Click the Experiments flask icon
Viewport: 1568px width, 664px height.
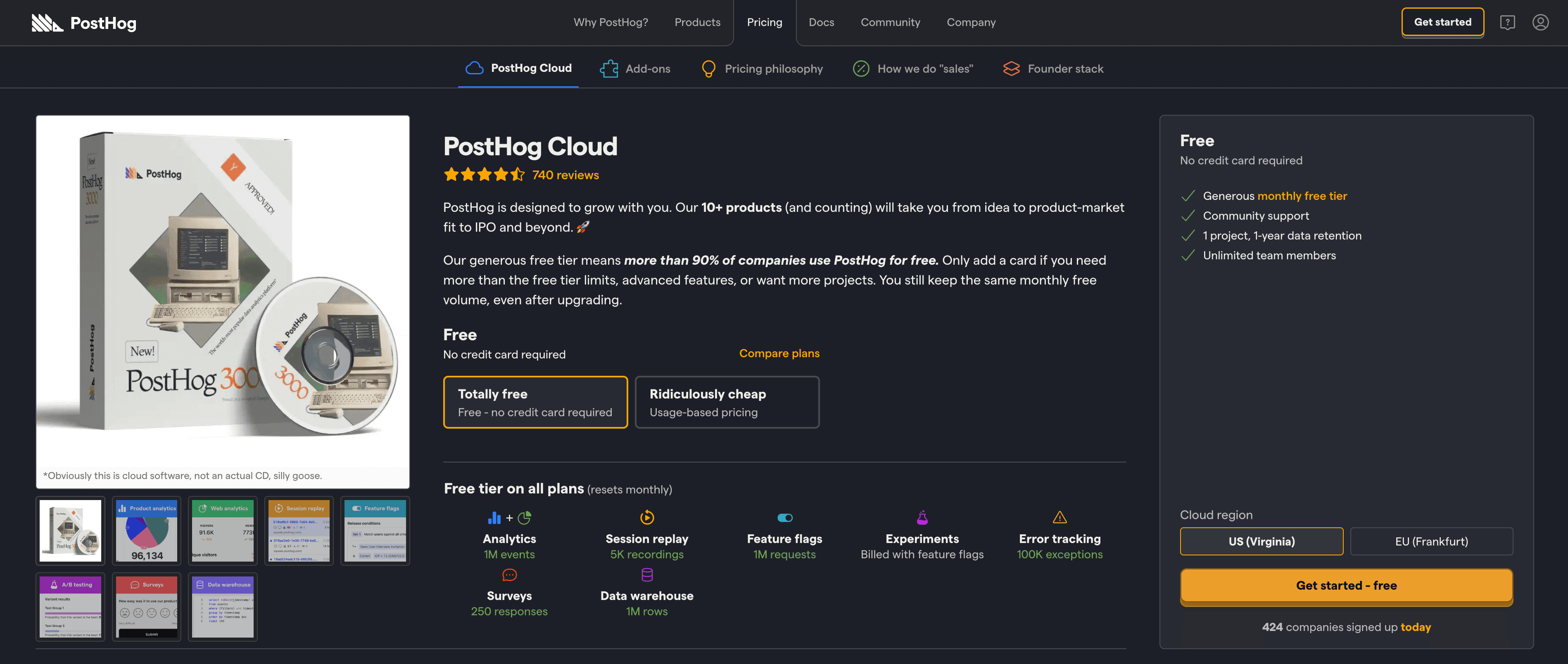pos(922,517)
